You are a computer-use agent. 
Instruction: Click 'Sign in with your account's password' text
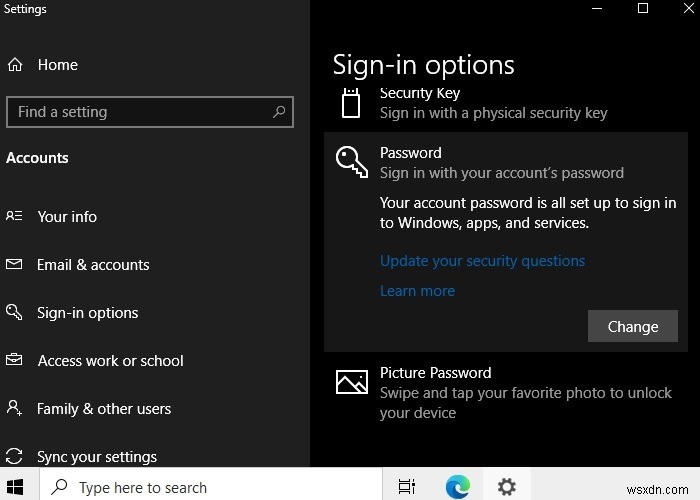coord(502,173)
